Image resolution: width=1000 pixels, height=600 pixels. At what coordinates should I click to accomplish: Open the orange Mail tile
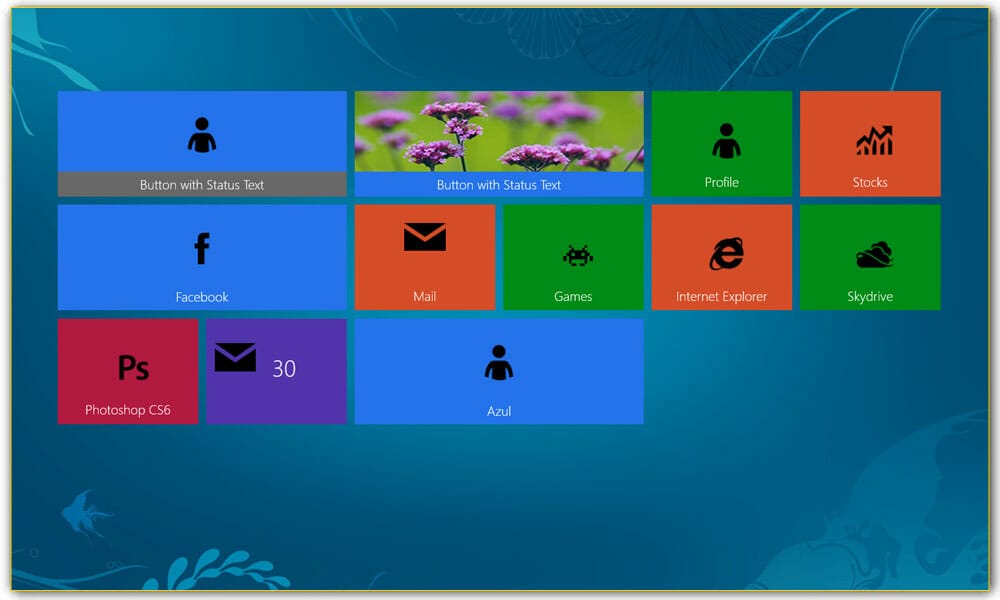[x=424, y=256]
